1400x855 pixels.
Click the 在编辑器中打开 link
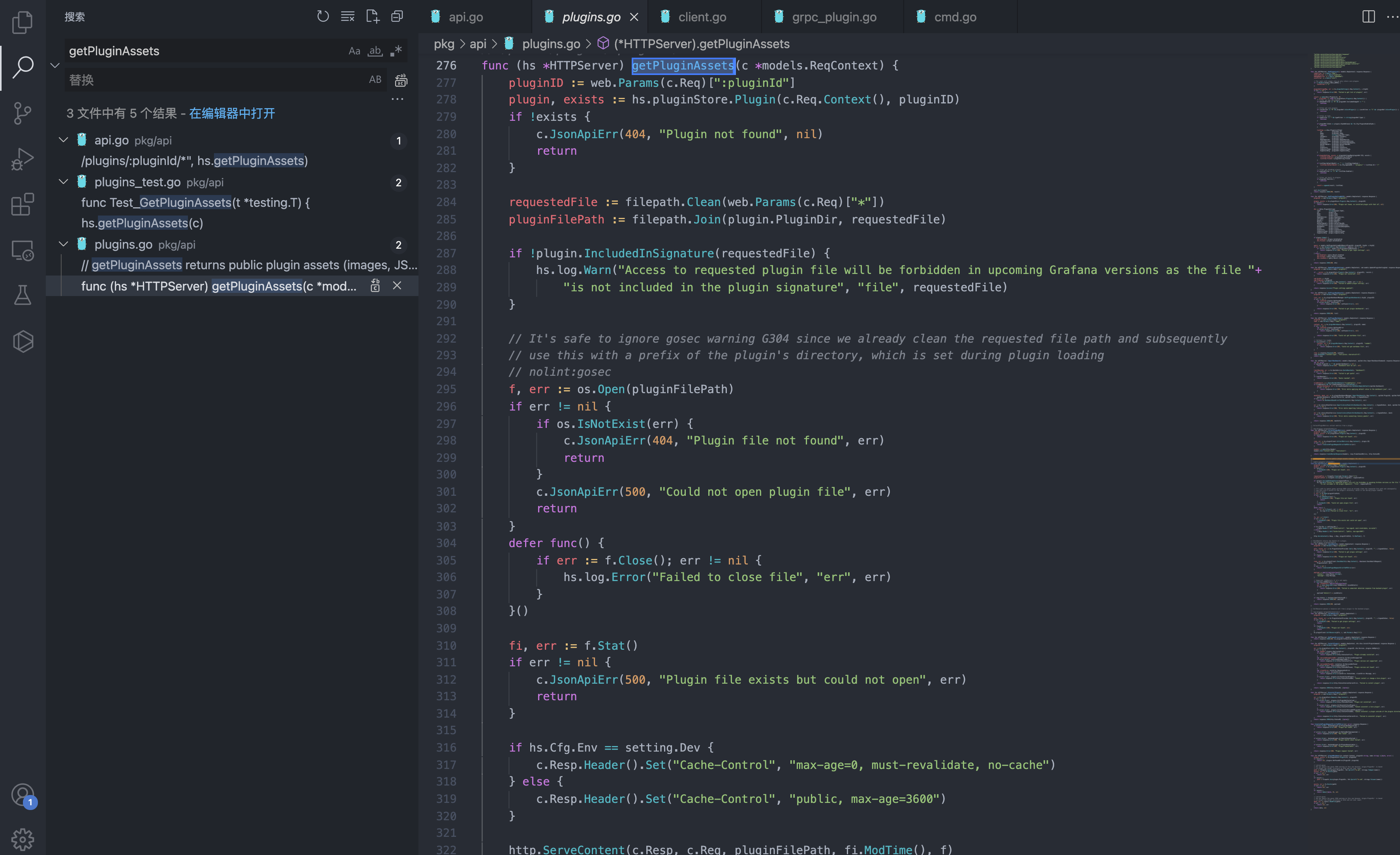(x=232, y=113)
